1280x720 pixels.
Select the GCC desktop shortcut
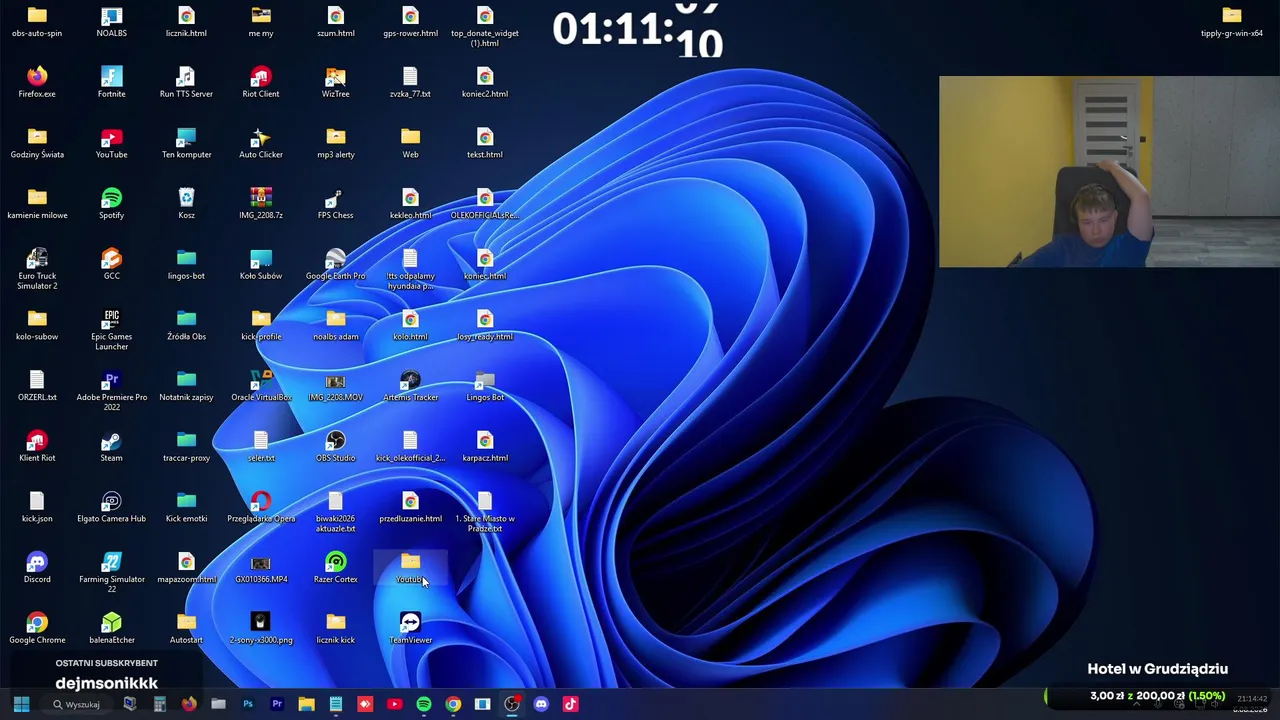(x=111, y=264)
